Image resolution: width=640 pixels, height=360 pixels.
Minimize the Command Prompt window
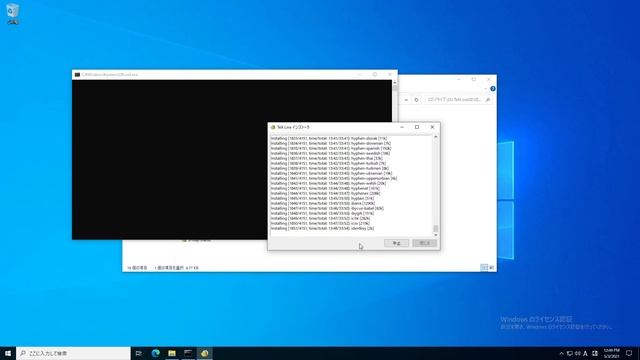coord(360,75)
